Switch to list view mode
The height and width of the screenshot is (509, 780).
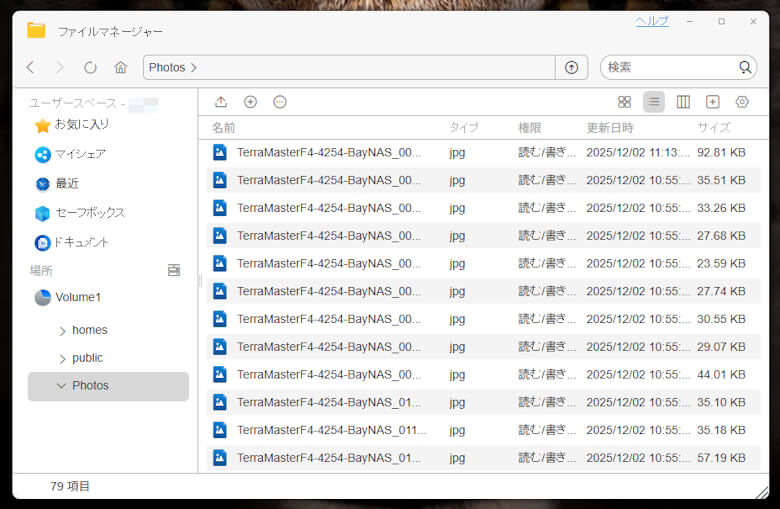(653, 102)
